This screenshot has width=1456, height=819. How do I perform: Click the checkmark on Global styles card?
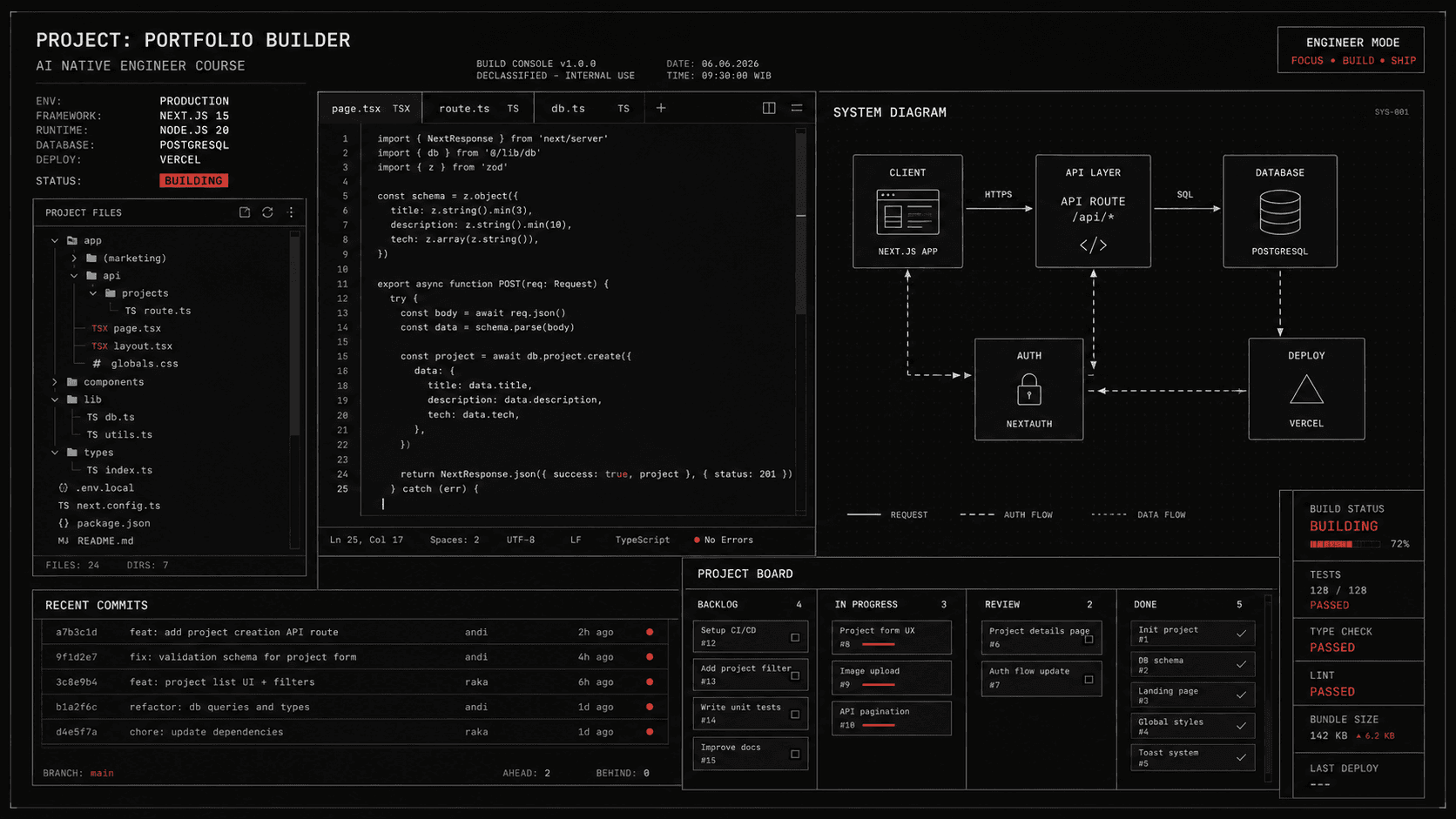(x=1241, y=726)
